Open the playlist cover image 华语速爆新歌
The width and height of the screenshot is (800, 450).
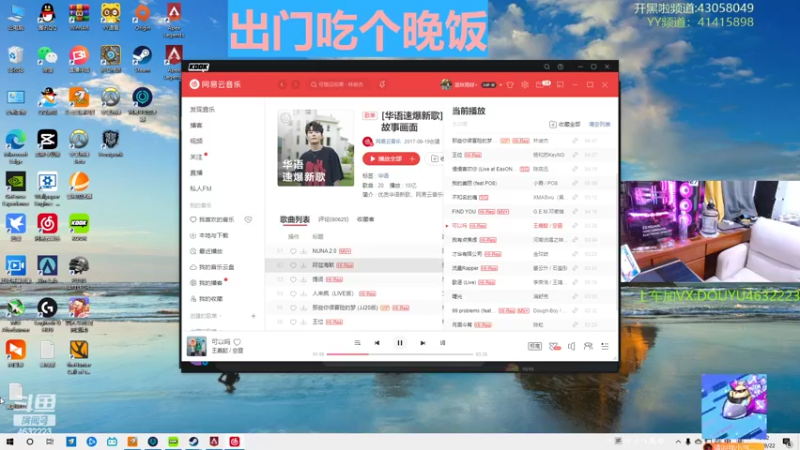[315, 148]
